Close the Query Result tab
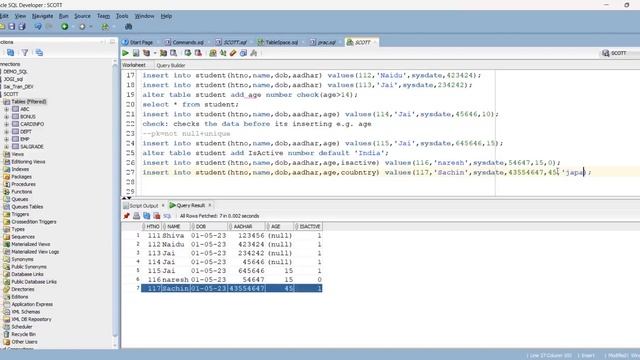This screenshot has height=360, width=640. click(x=210, y=205)
